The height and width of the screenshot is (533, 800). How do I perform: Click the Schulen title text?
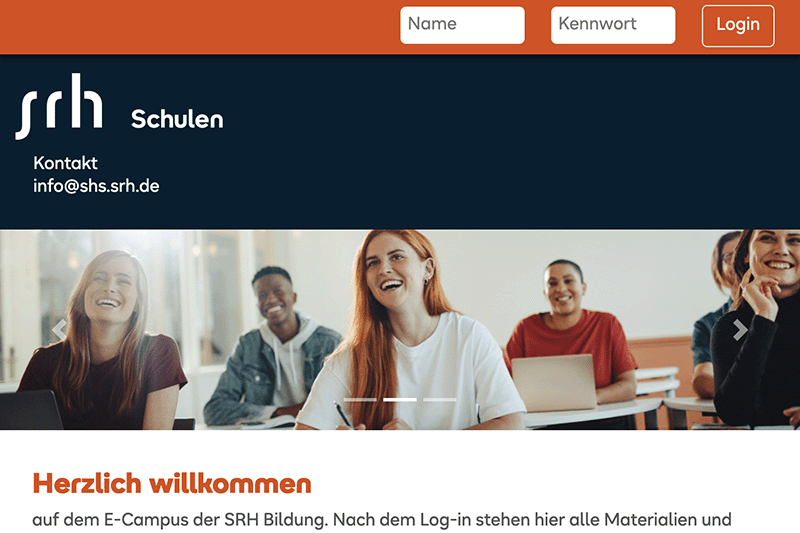pyautogui.click(x=177, y=119)
